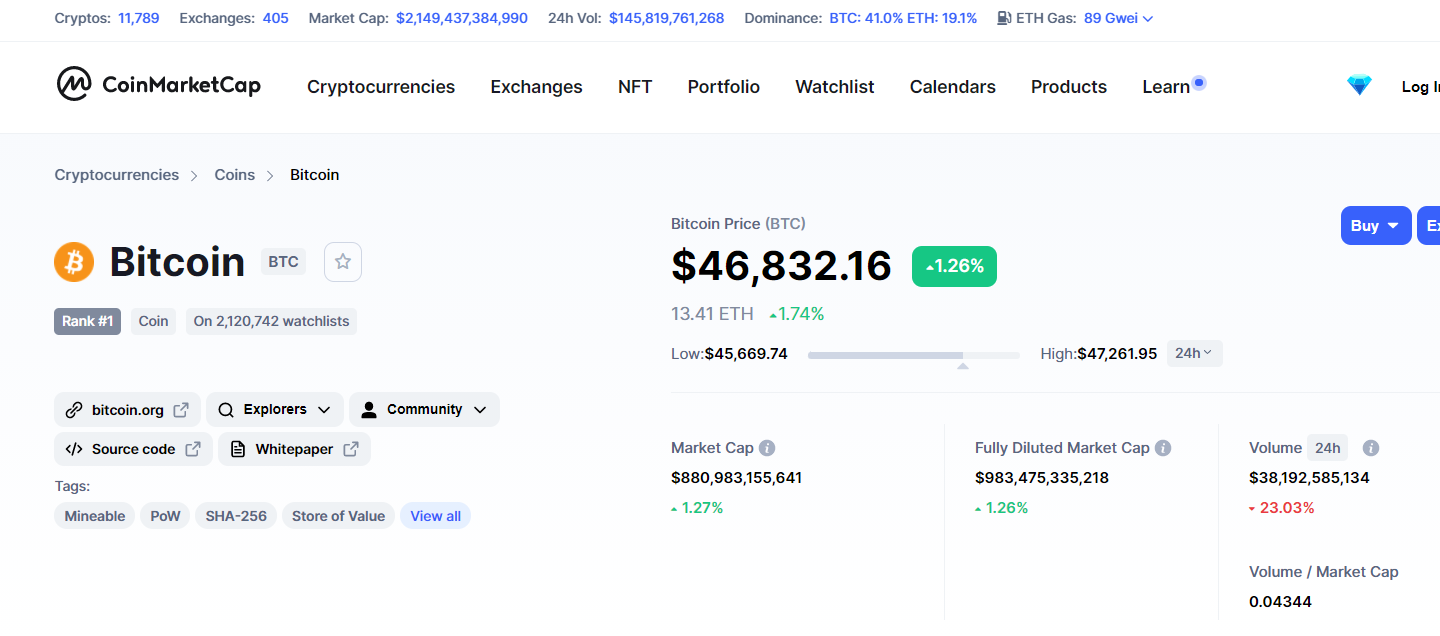
Task: Open the Portfolio menu item
Action: coord(723,87)
